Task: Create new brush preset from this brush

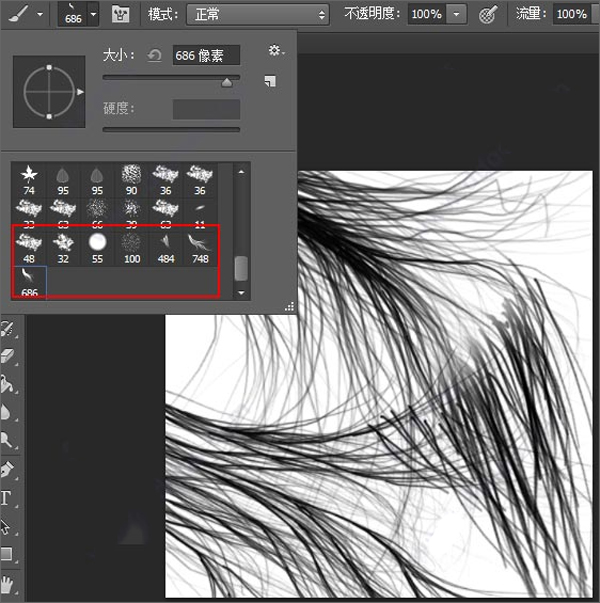Action: 270,81
